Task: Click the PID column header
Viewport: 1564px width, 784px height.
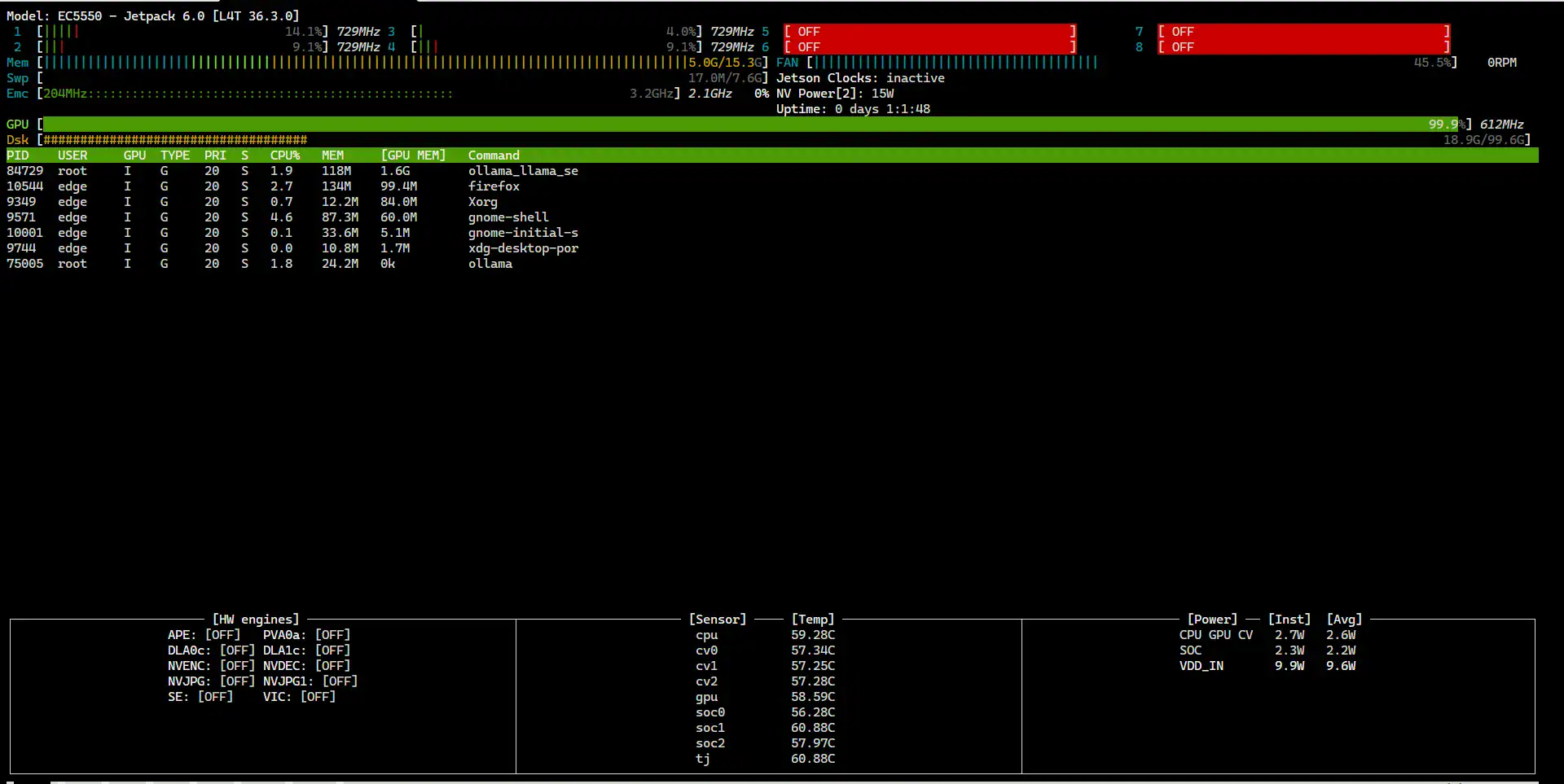Action: [17, 155]
